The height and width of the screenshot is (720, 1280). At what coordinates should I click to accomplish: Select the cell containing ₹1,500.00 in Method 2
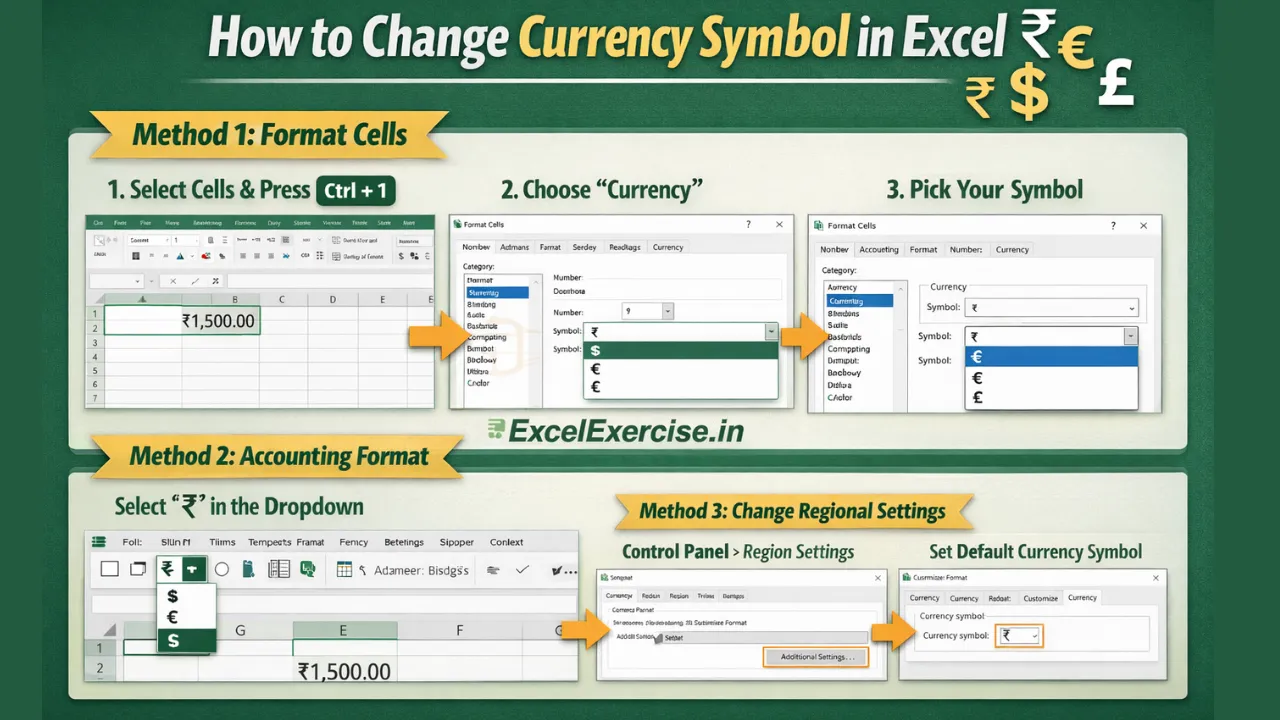tap(345, 671)
